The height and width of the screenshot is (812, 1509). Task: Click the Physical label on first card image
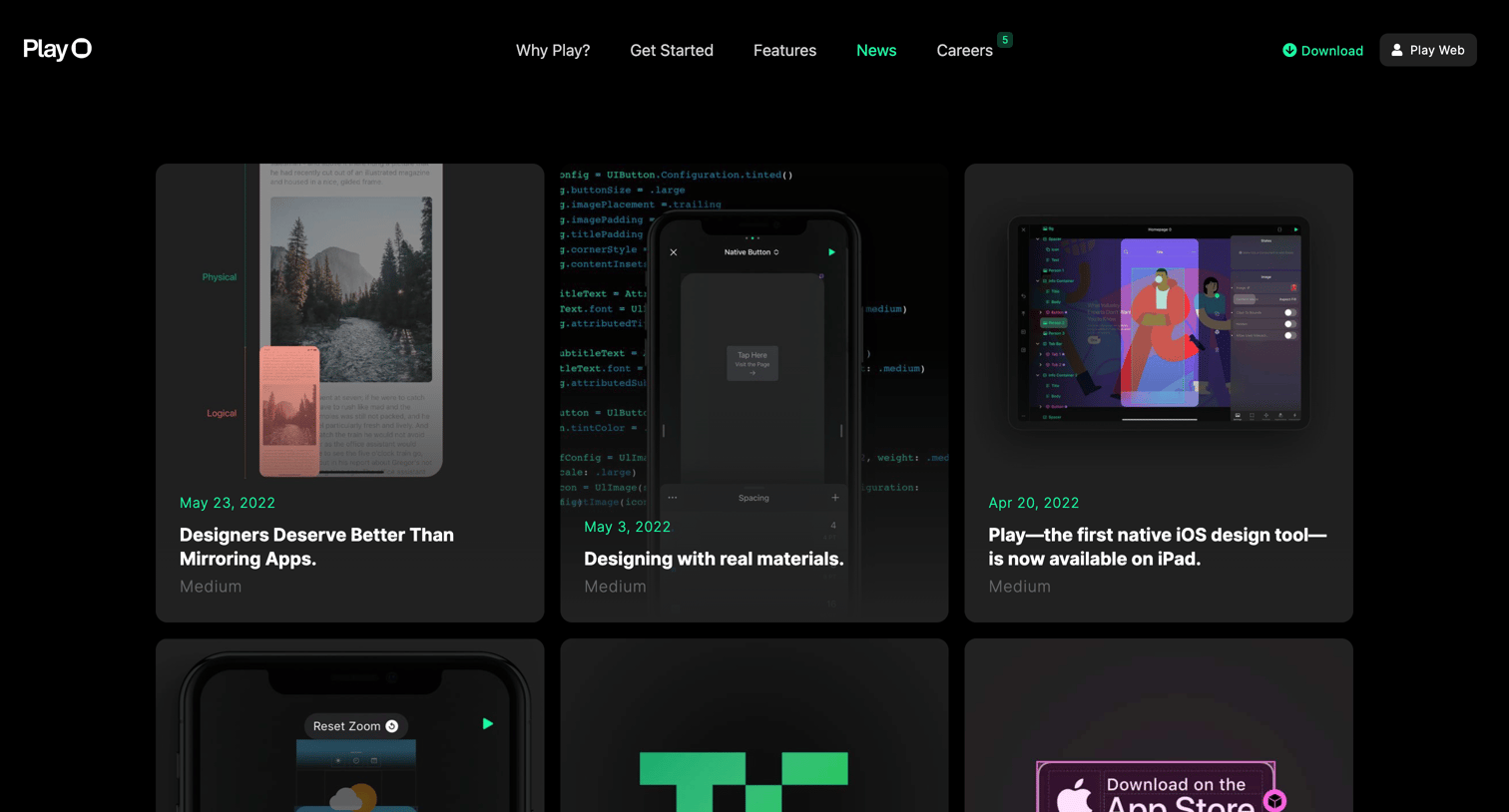[x=220, y=277]
